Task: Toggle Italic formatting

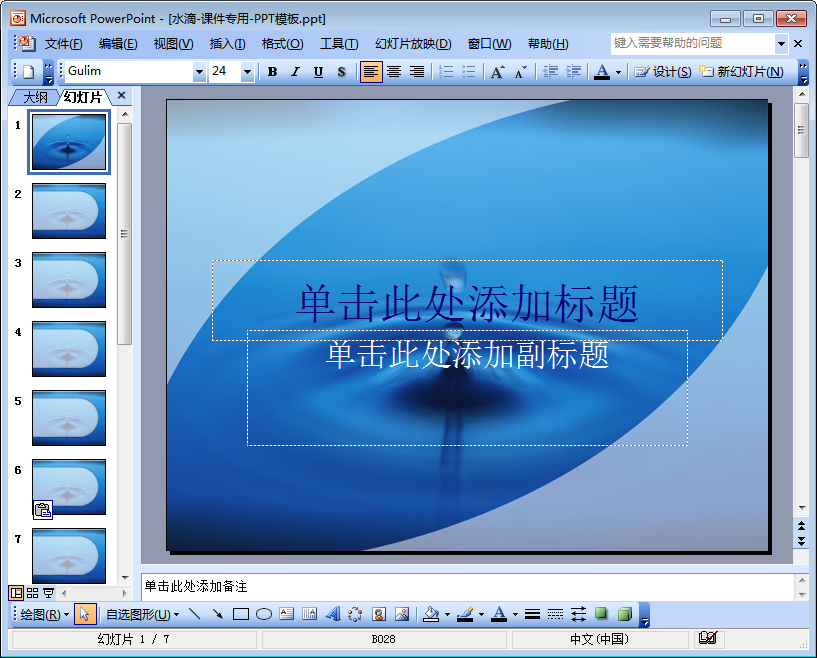Action: (x=295, y=72)
